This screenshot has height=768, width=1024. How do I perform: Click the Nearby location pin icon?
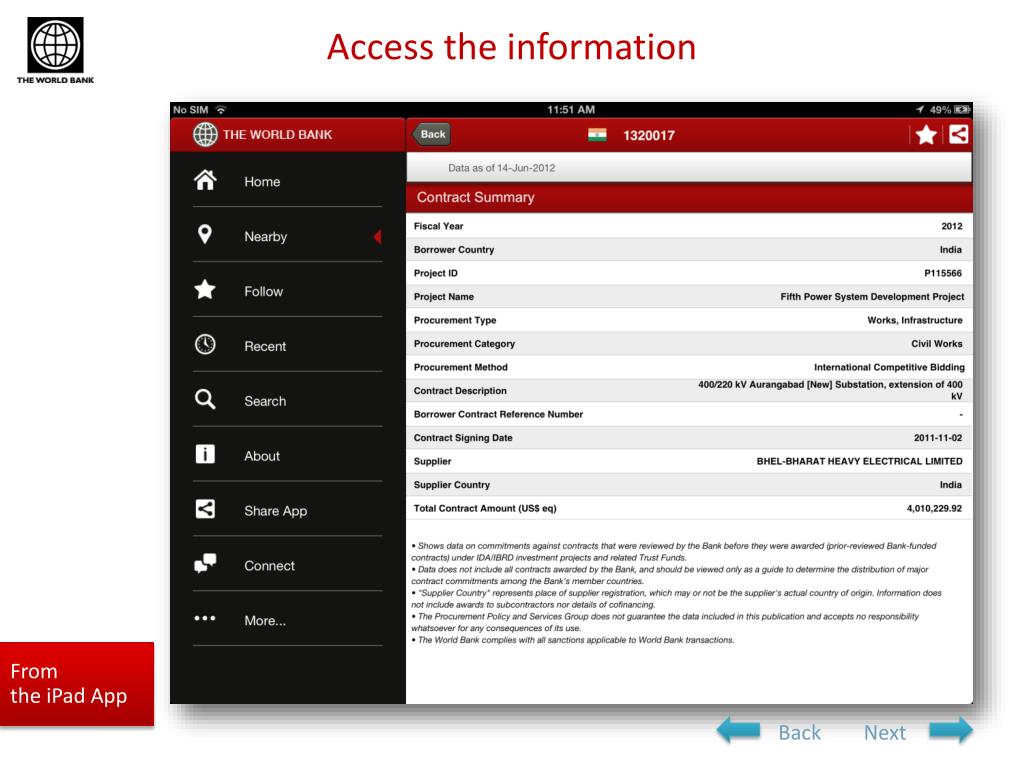(204, 234)
